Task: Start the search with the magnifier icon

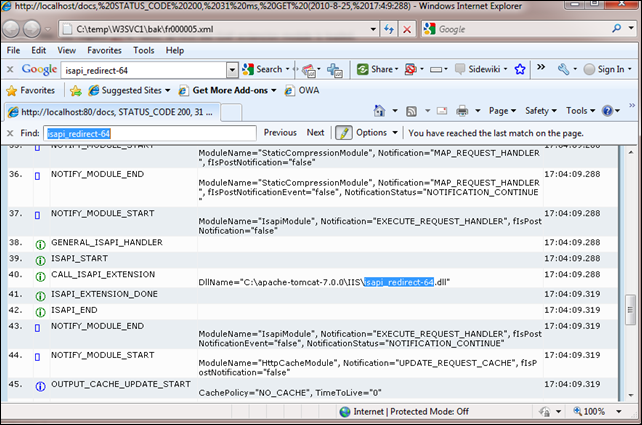Action: point(616,28)
